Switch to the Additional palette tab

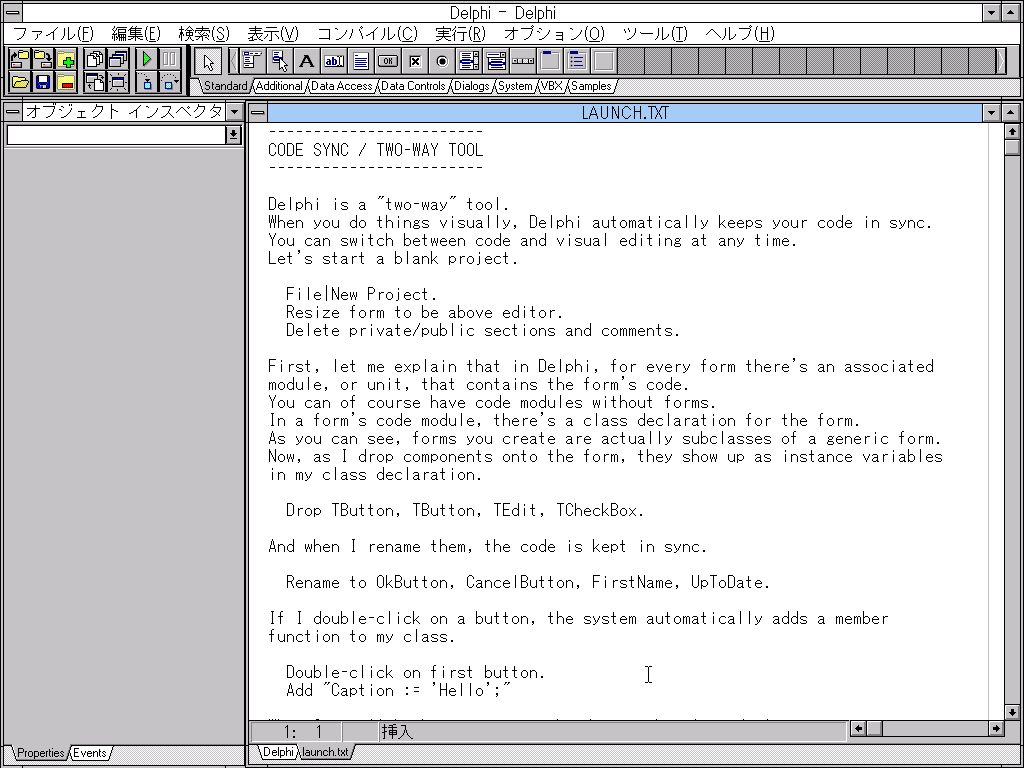click(280, 86)
